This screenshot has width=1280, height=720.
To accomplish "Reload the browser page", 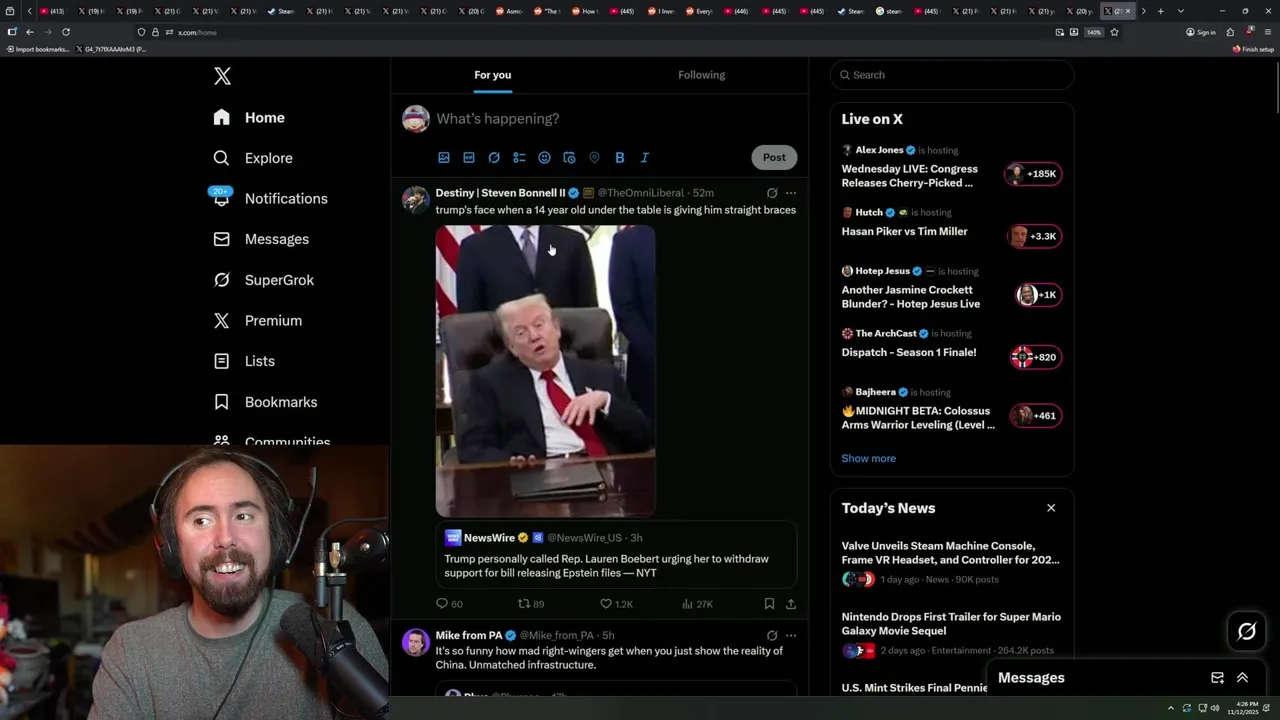I will (66, 32).
